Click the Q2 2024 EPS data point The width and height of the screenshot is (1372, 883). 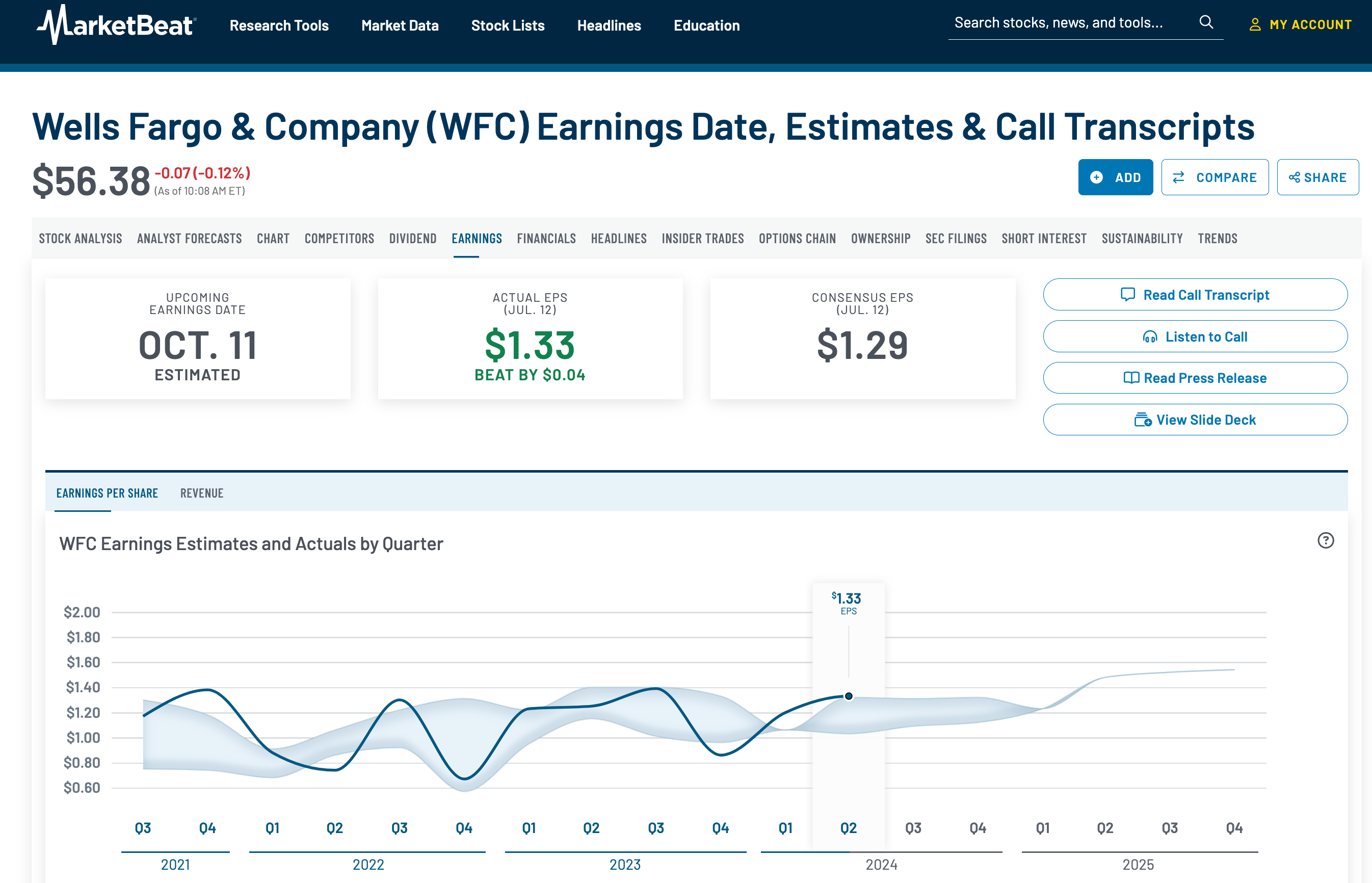tap(849, 696)
